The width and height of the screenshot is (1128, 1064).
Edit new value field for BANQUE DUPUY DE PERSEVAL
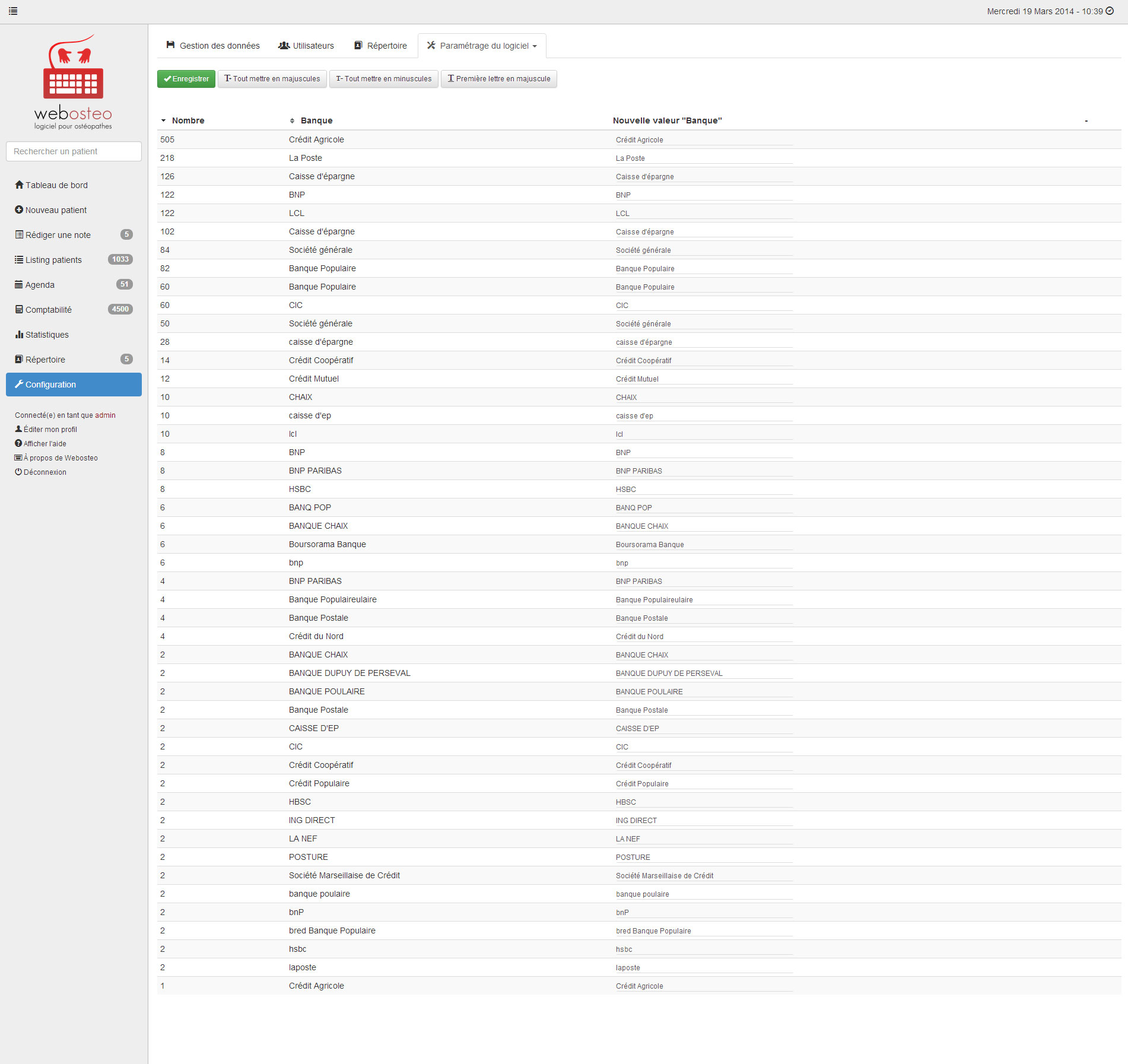point(703,674)
